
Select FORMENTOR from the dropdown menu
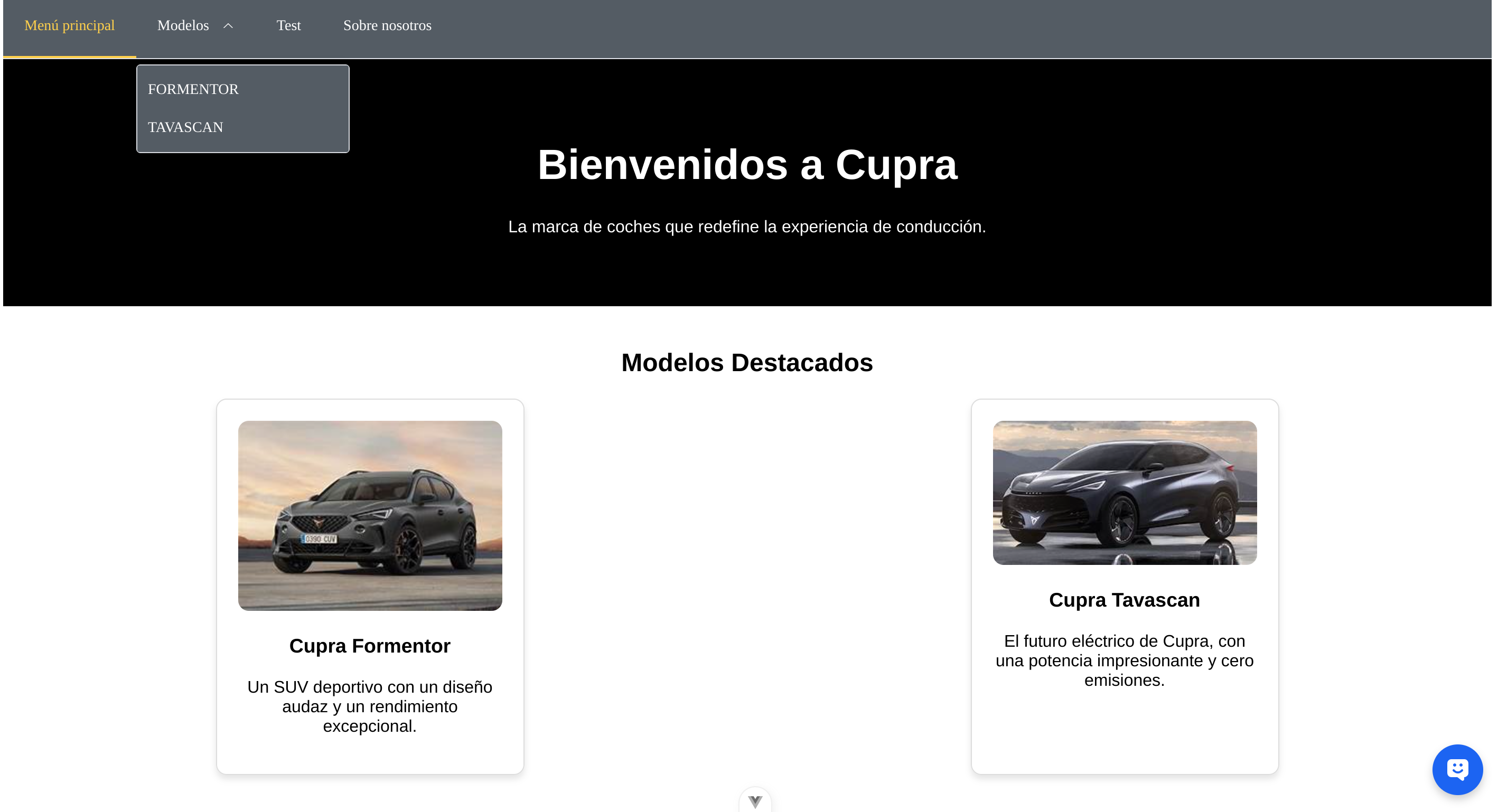click(193, 89)
